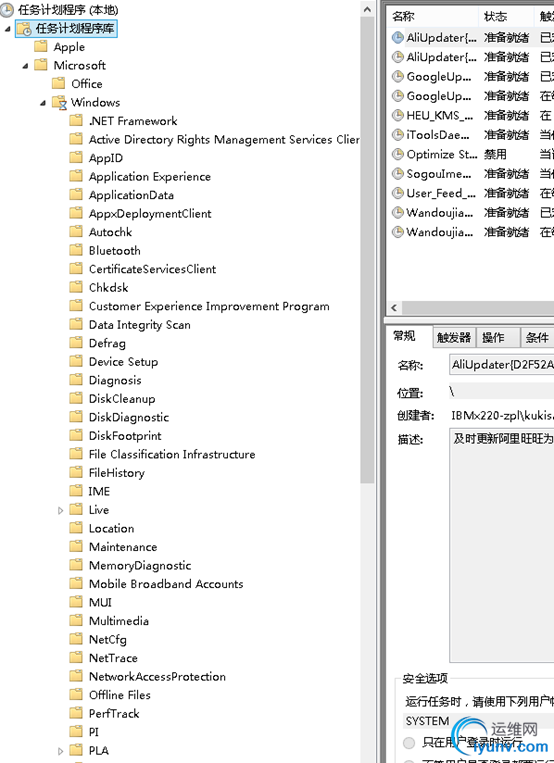
Task: Click task list horizontal scroll left arrow
Action: pos(394,308)
